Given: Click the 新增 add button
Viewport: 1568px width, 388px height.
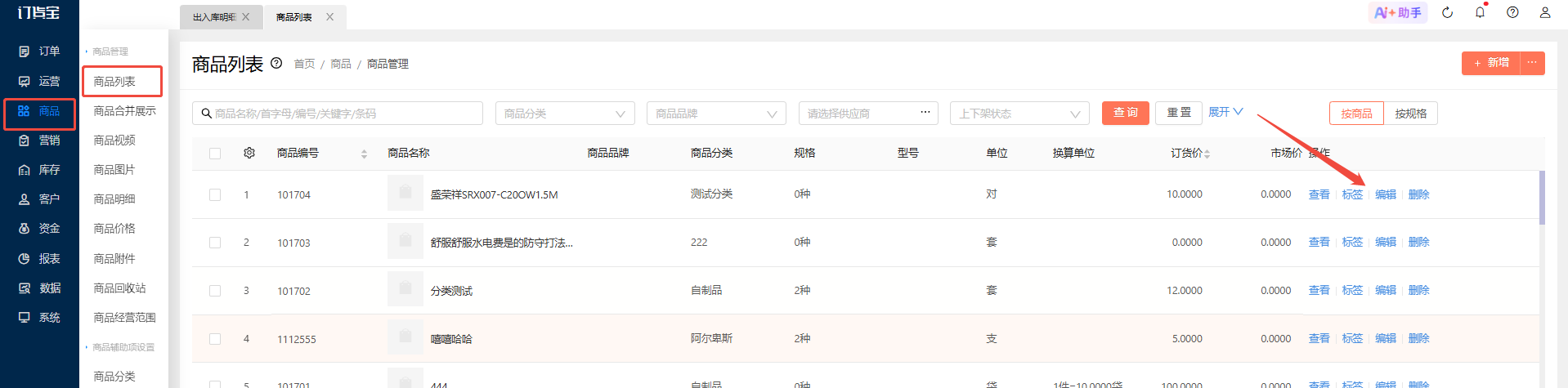Looking at the screenshot, I should tap(1491, 63).
